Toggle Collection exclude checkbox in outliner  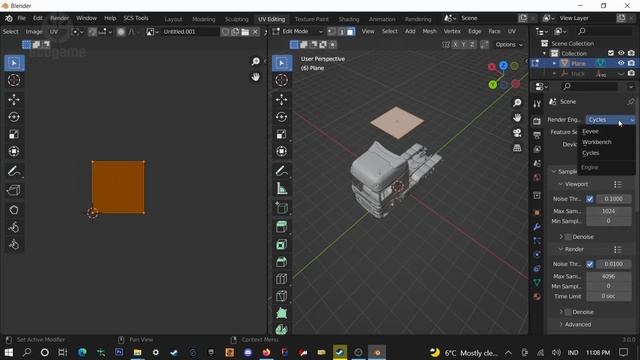pyautogui.click(x=611, y=53)
